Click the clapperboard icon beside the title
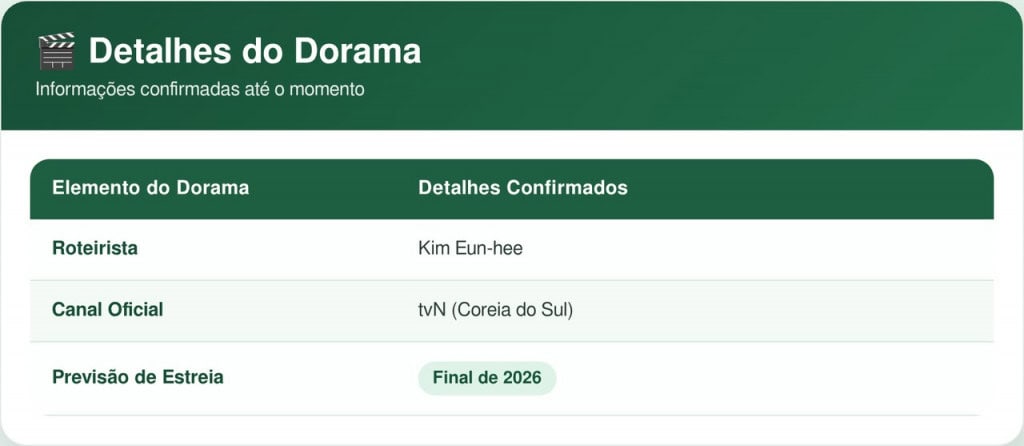Viewport: 1024px width, 446px height. tap(56, 51)
